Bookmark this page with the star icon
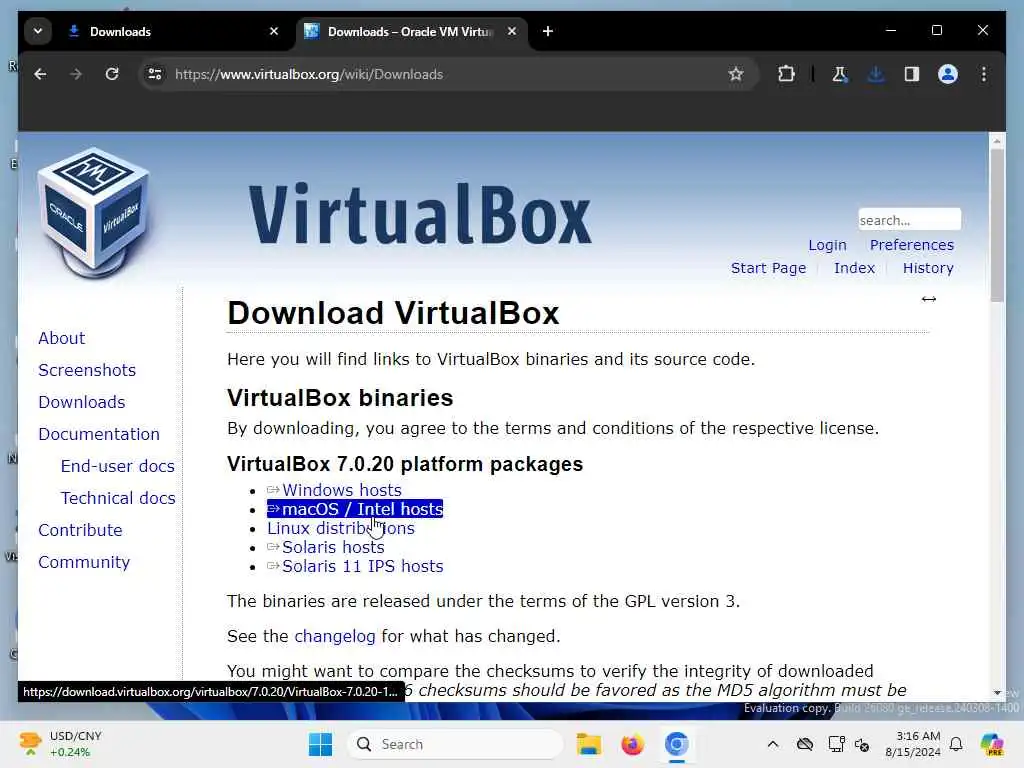 click(x=736, y=74)
